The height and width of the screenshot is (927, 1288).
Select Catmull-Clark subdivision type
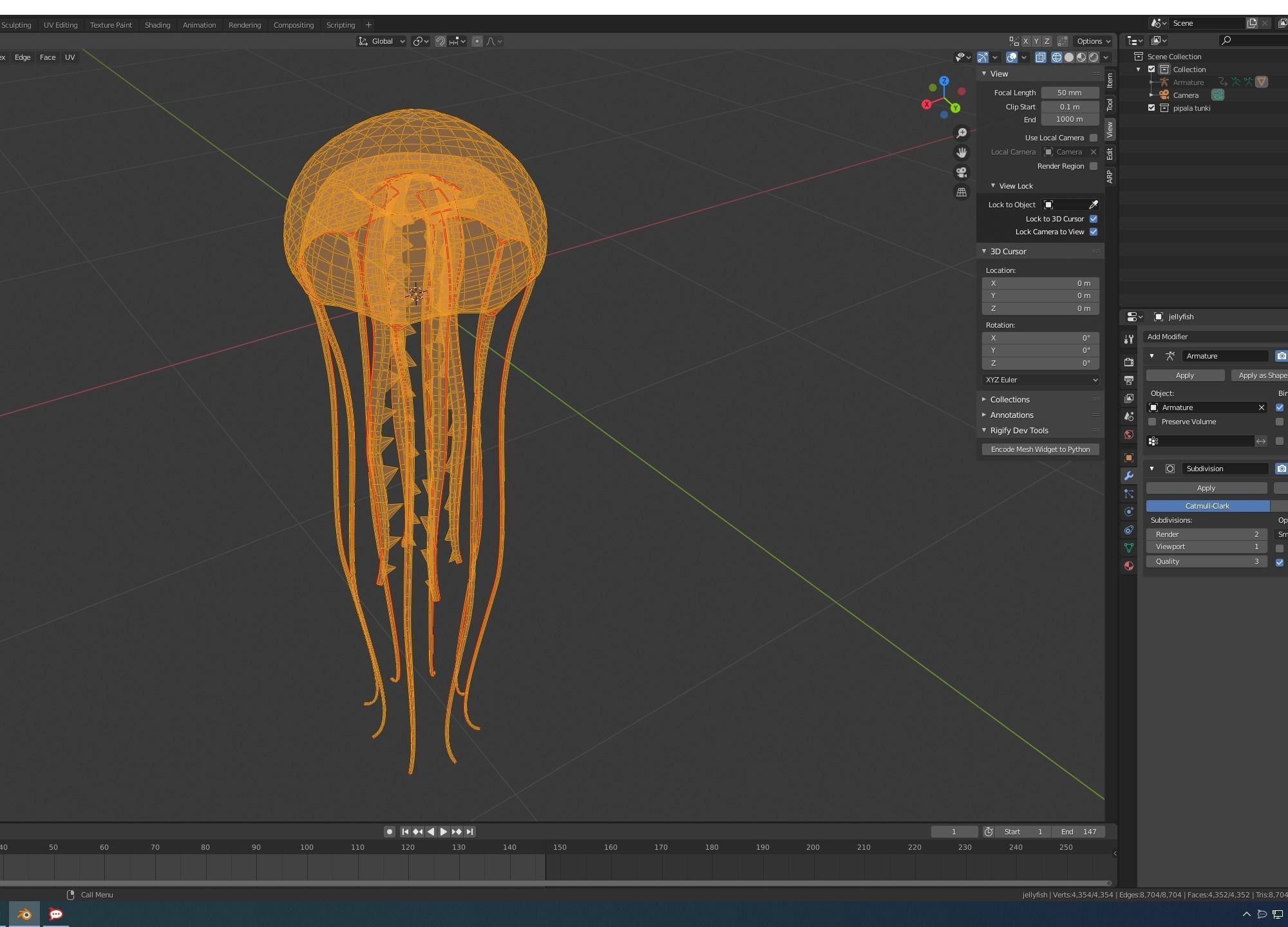[x=1207, y=506]
